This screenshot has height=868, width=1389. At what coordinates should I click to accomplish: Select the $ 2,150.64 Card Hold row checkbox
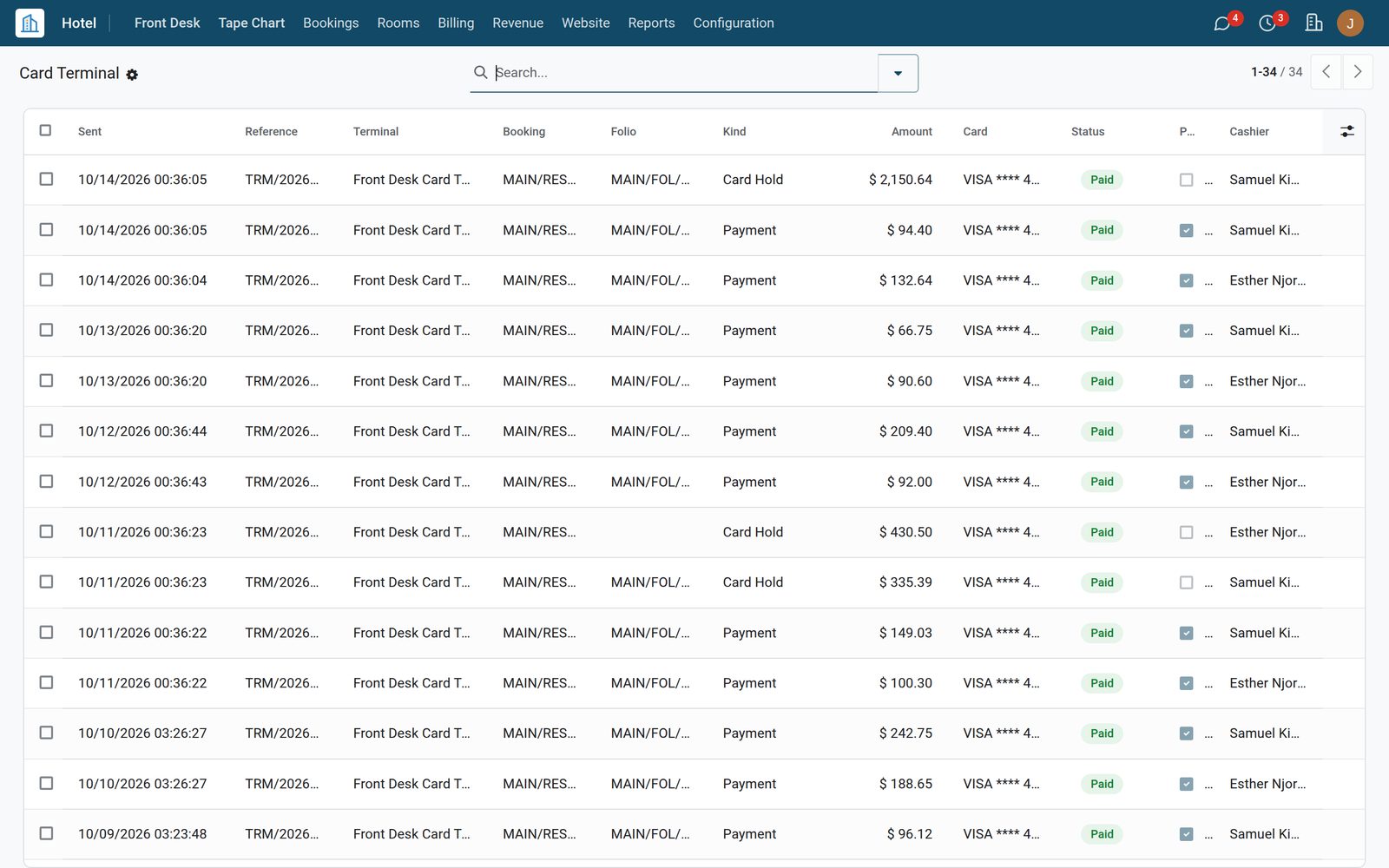coord(46,179)
